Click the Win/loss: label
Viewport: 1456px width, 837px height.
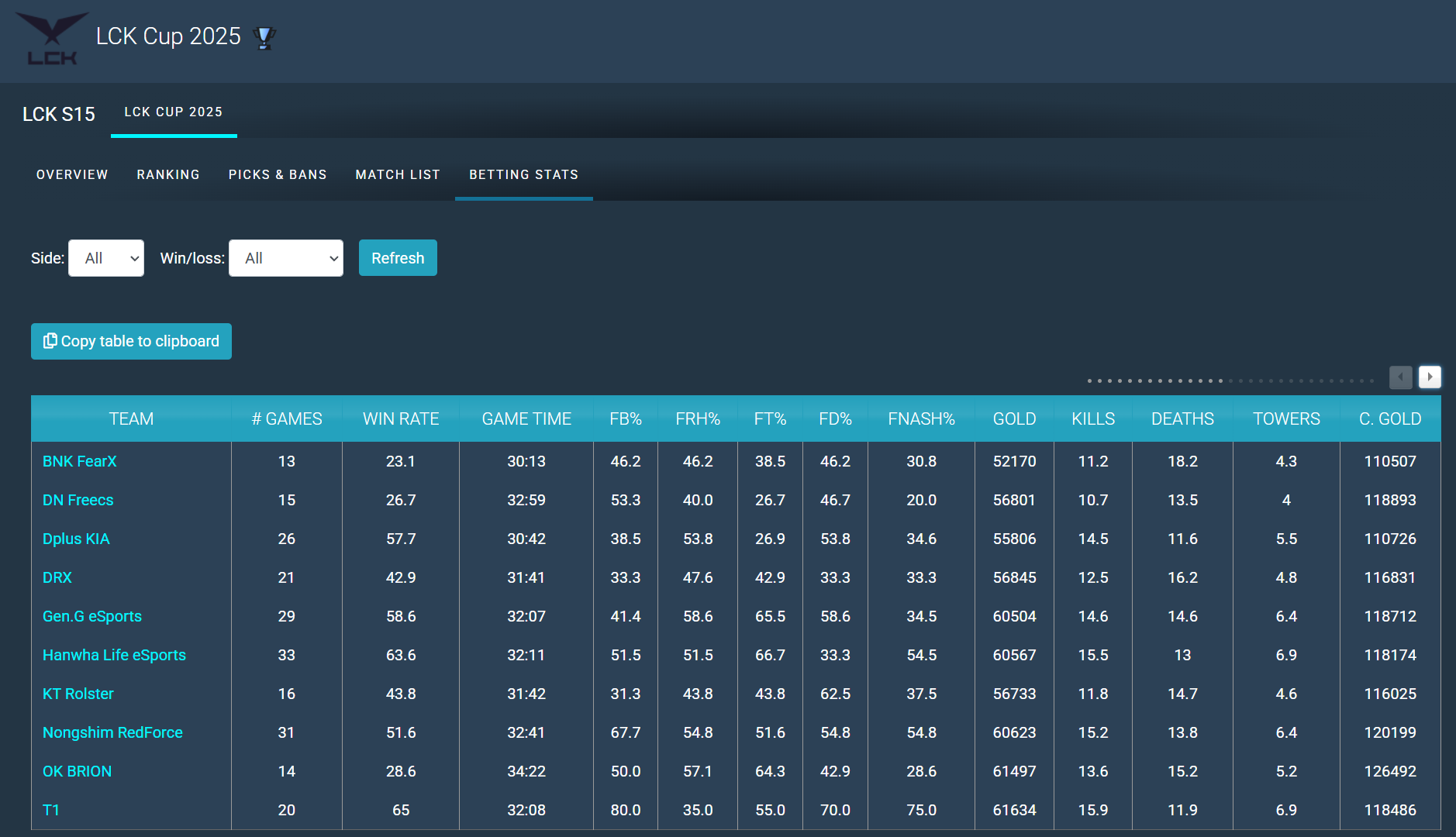[x=192, y=258]
